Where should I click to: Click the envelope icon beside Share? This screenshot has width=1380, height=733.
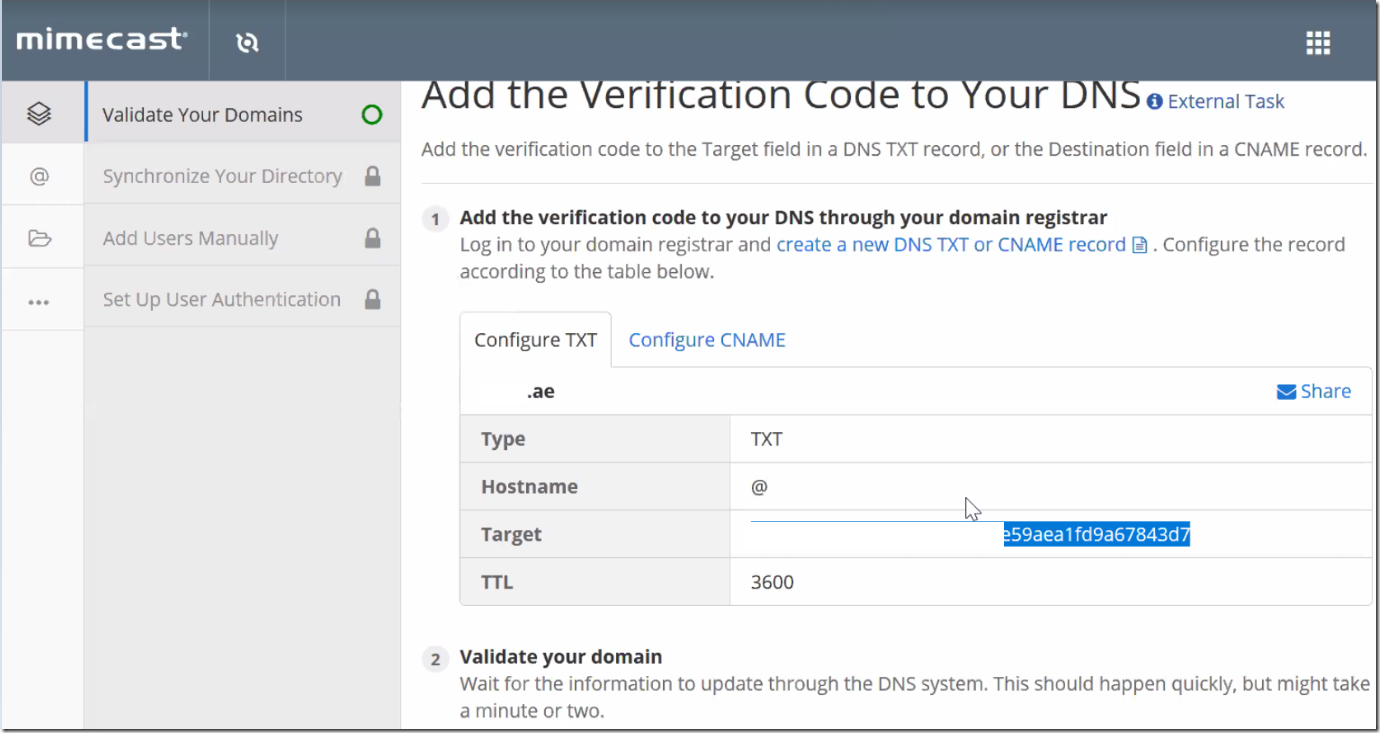[1286, 392]
